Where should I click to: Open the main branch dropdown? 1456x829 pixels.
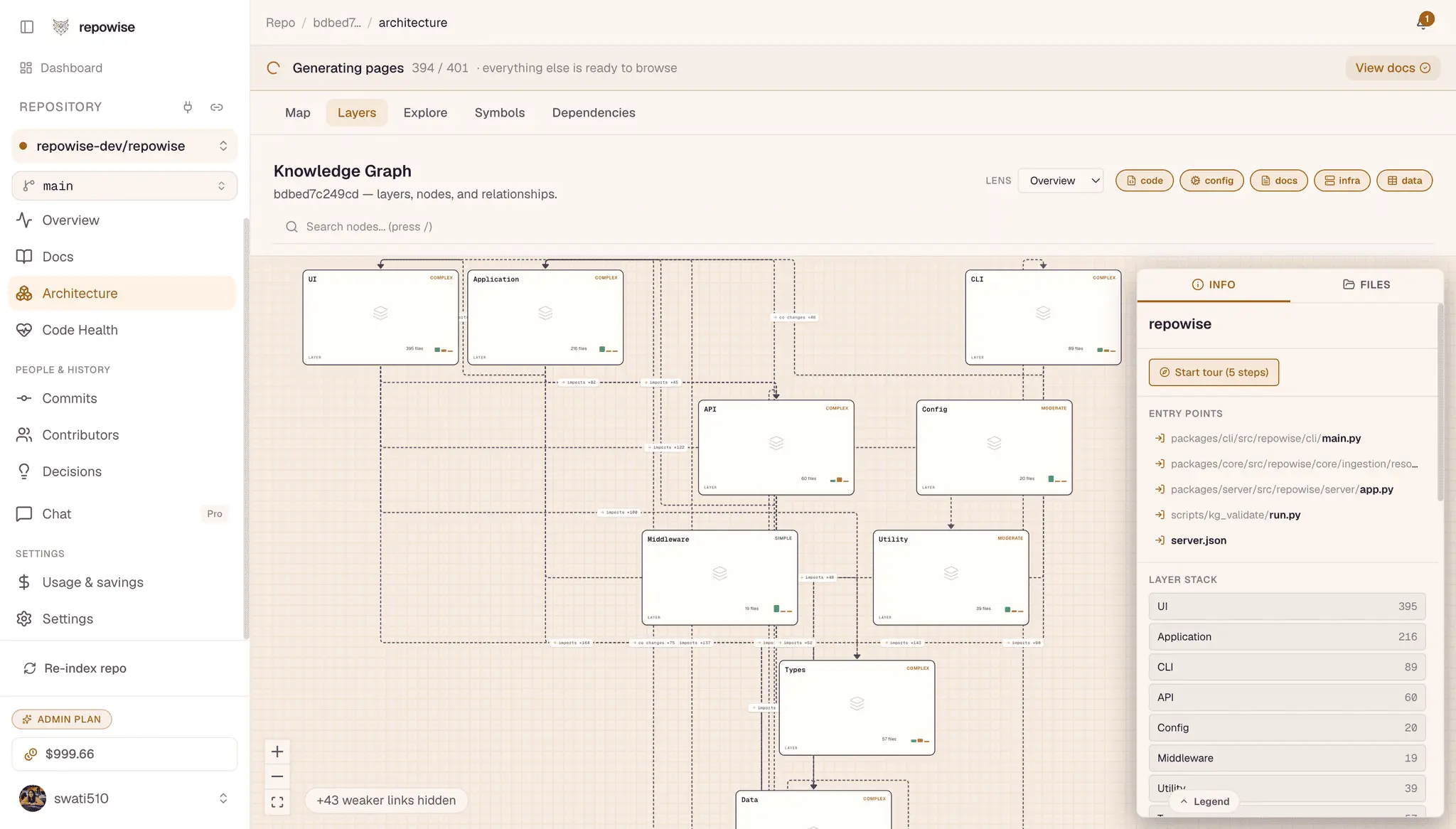(x=124, y=186)
